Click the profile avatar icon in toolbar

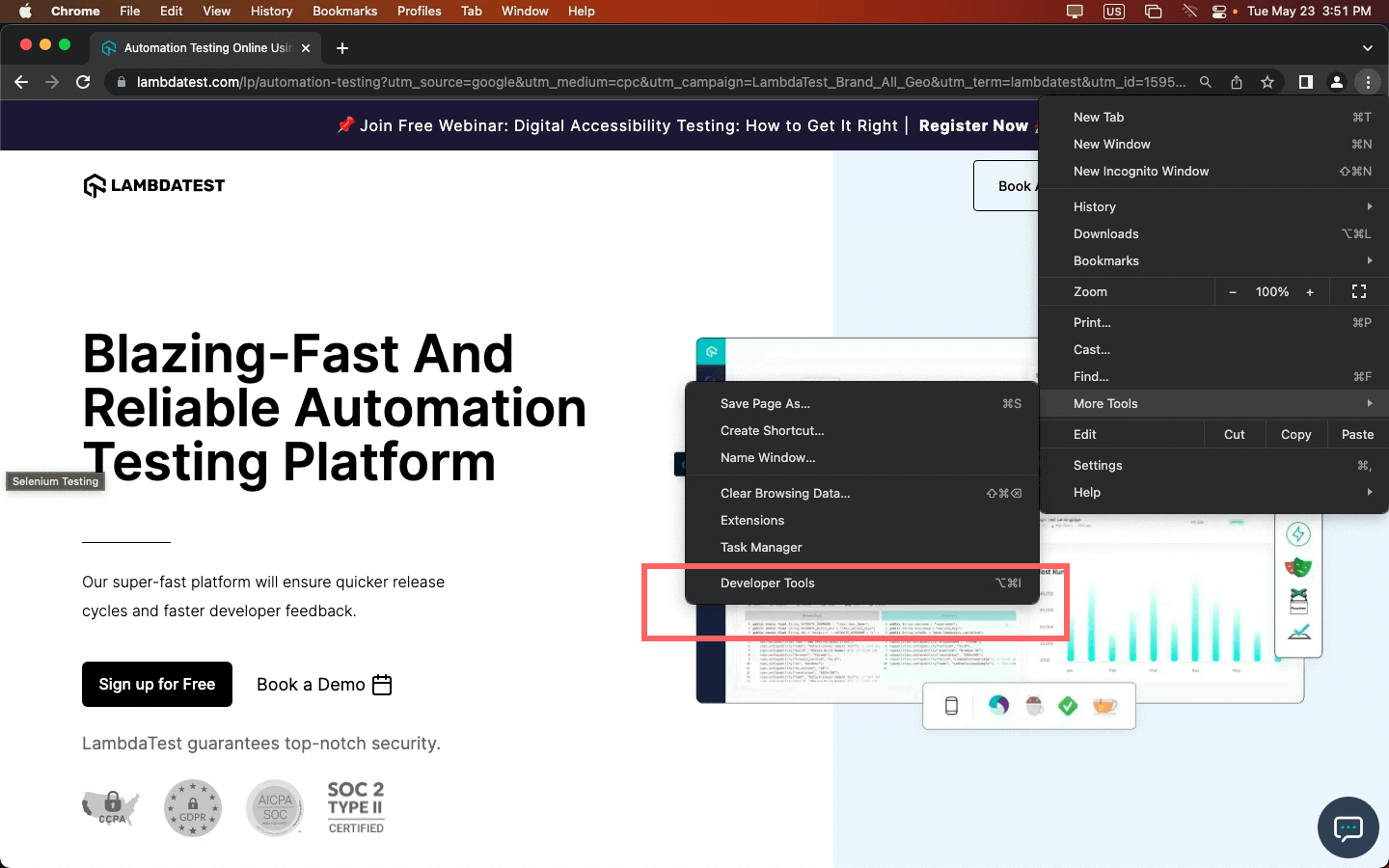click(1337, 82)
